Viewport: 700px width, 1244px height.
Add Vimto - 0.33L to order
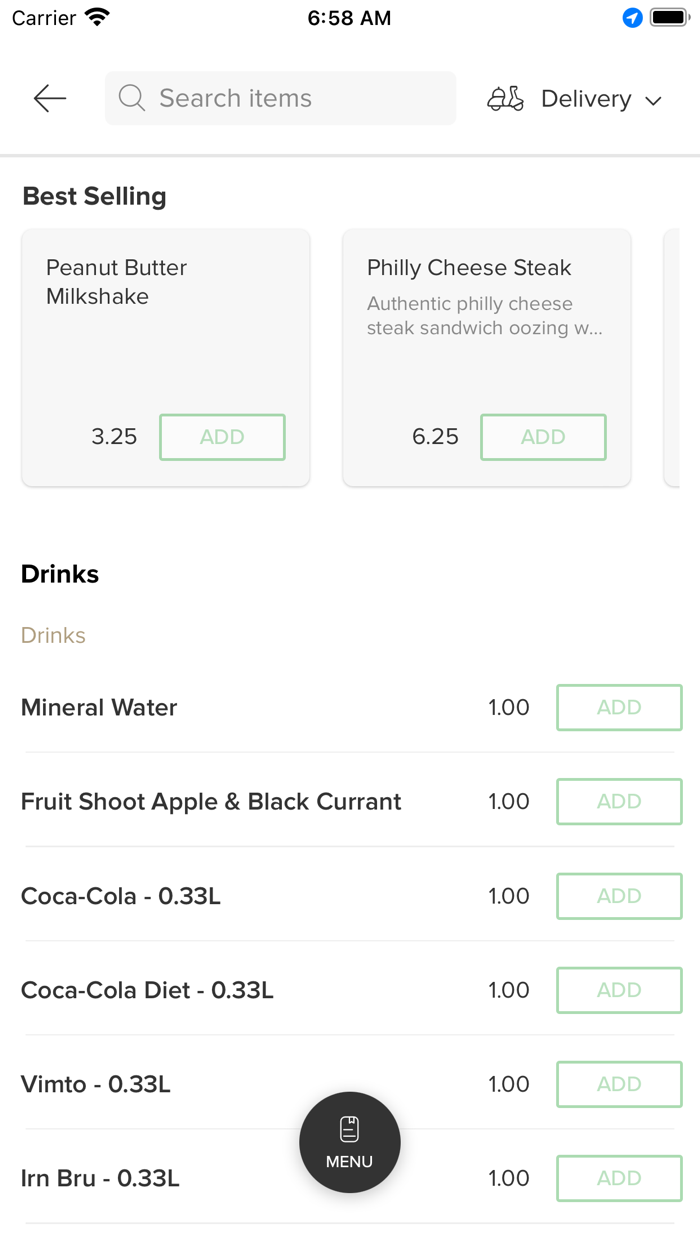(x=619, y=1084)
